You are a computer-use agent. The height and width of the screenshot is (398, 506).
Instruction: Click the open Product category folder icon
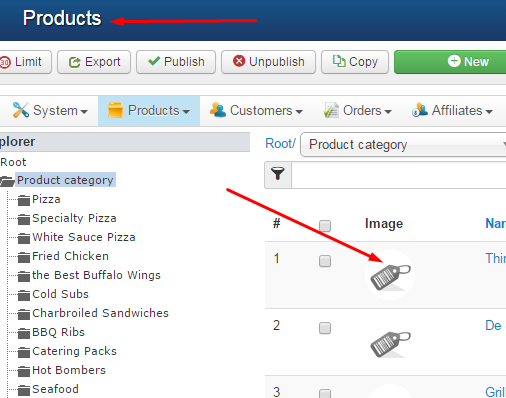point(7,181)
